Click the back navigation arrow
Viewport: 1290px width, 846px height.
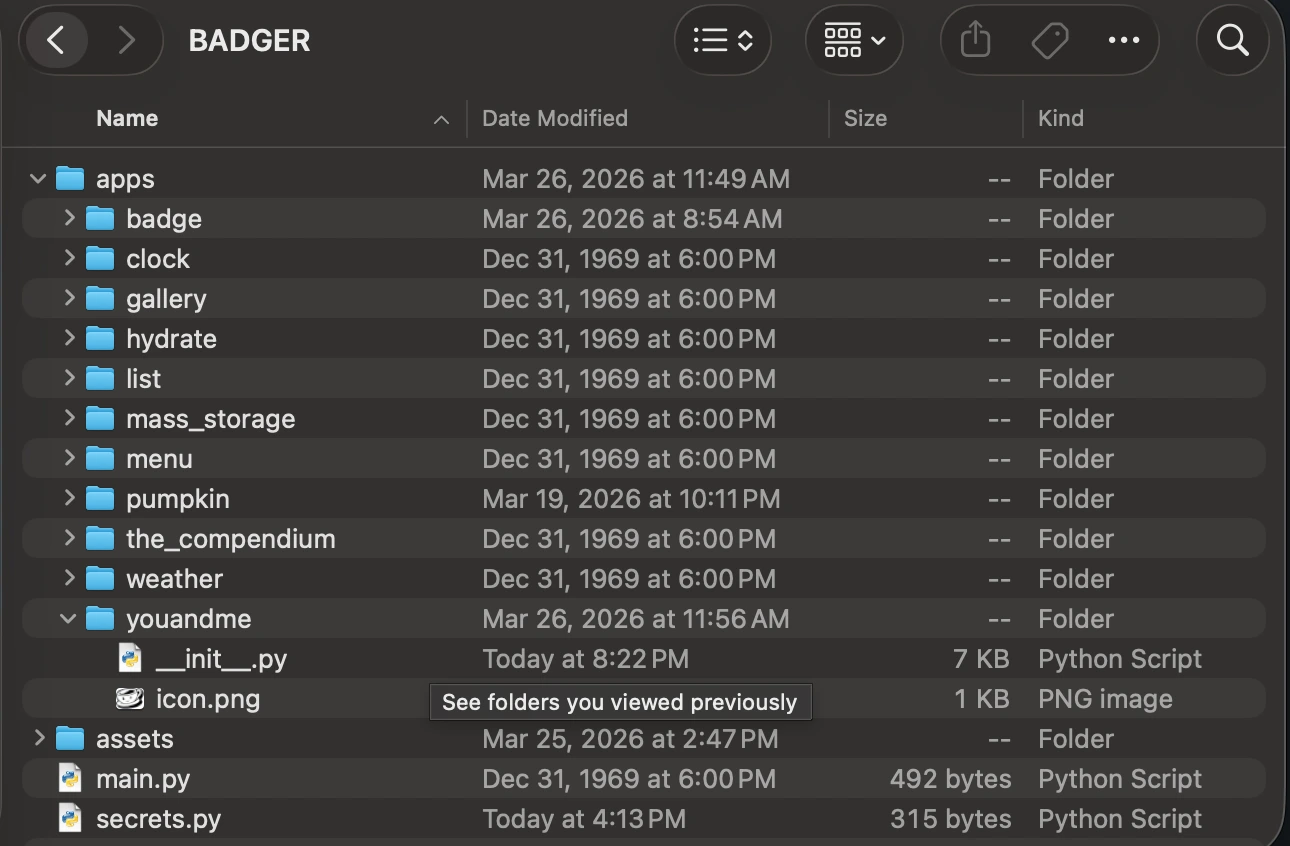coord(56,40)
